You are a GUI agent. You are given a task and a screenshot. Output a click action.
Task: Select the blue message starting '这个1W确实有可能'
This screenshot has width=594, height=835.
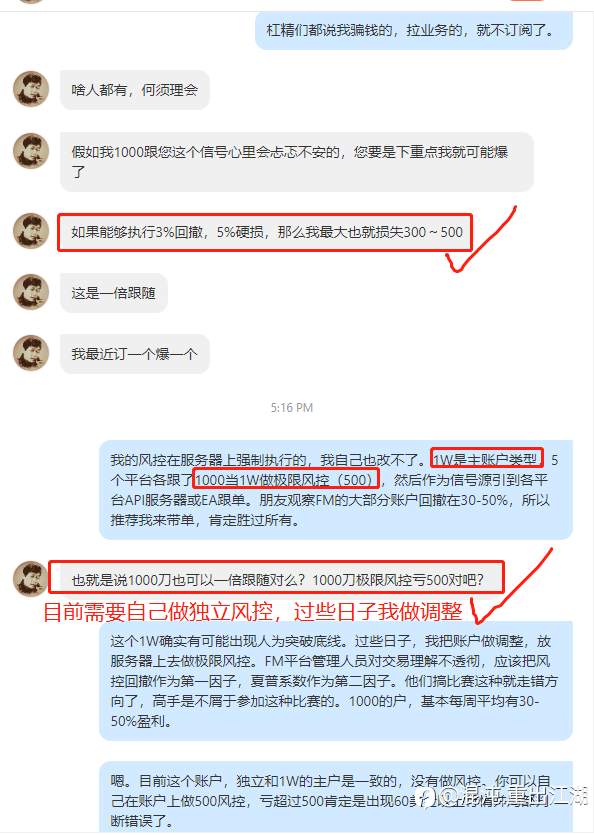336,681
